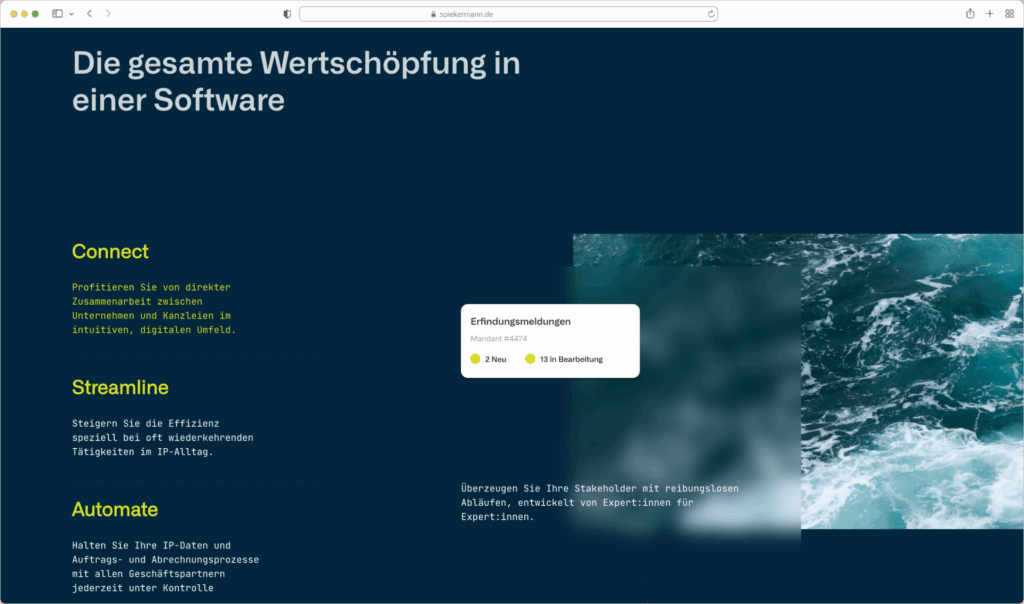
Task: Click the ocean waves image
Action: [x=910, y=380]
